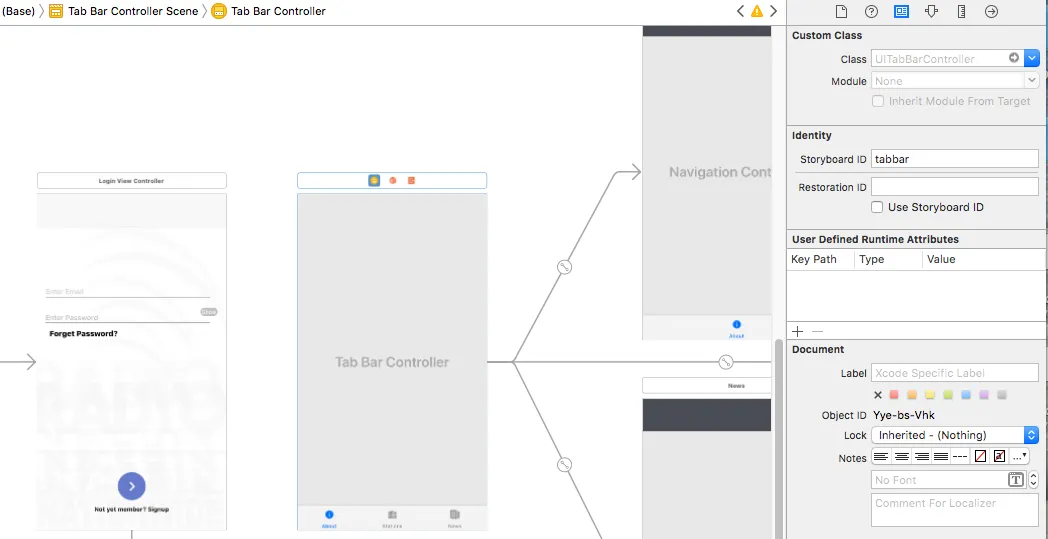Select red label color swatch

(x=894, y=395)
